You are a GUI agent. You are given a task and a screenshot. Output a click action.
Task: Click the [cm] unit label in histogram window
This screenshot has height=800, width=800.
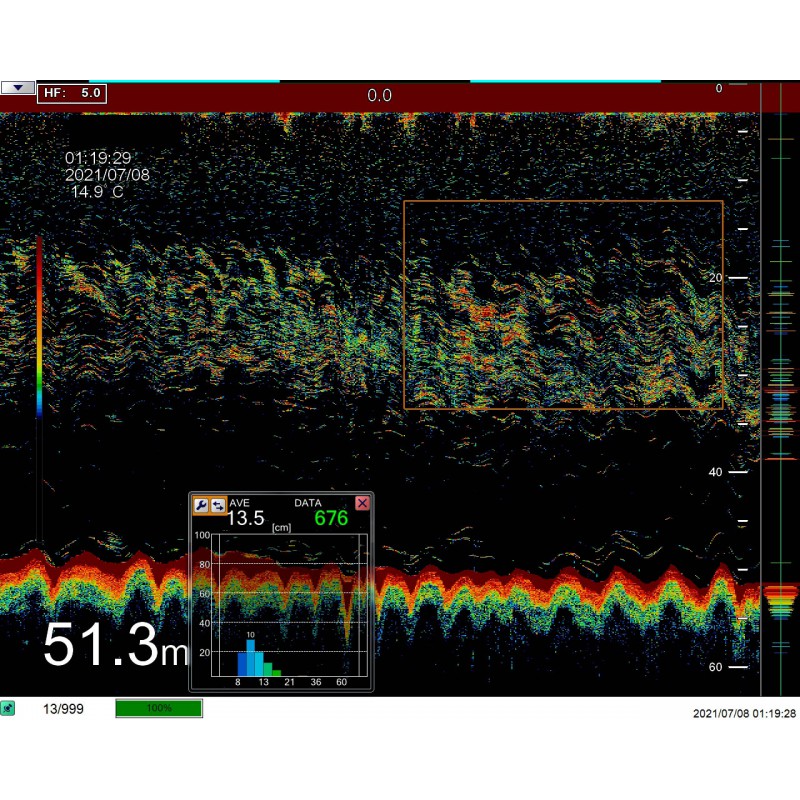281,528
